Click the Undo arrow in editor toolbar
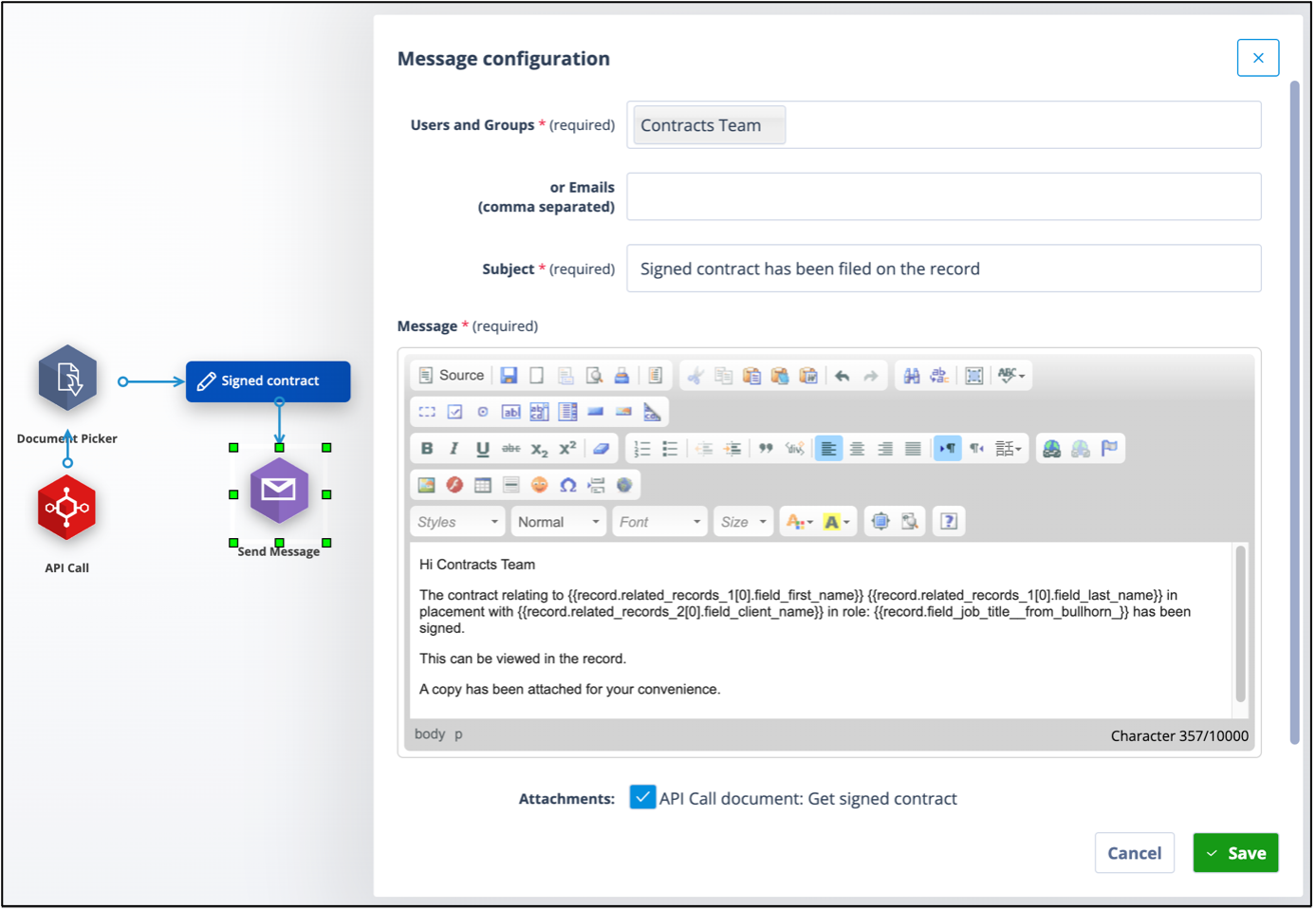 pyautogui.click(x=843, y=376)
